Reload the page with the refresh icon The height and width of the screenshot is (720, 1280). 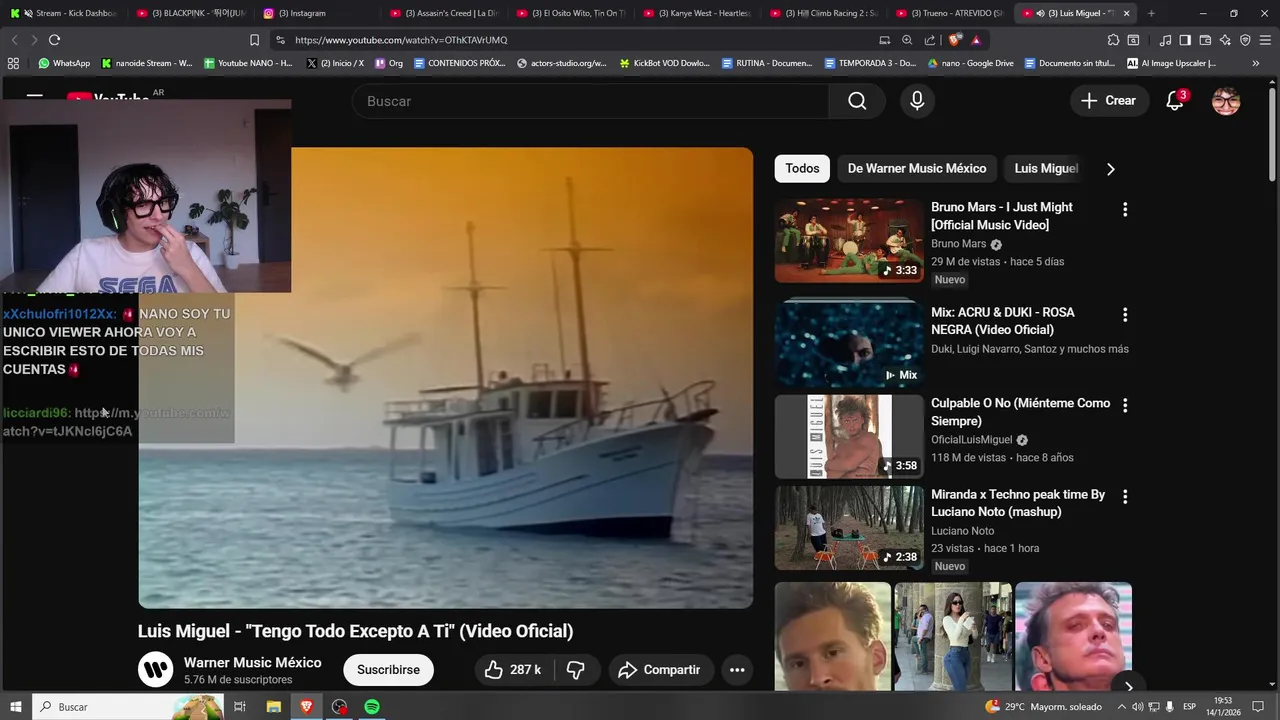[x=54, y=40]
